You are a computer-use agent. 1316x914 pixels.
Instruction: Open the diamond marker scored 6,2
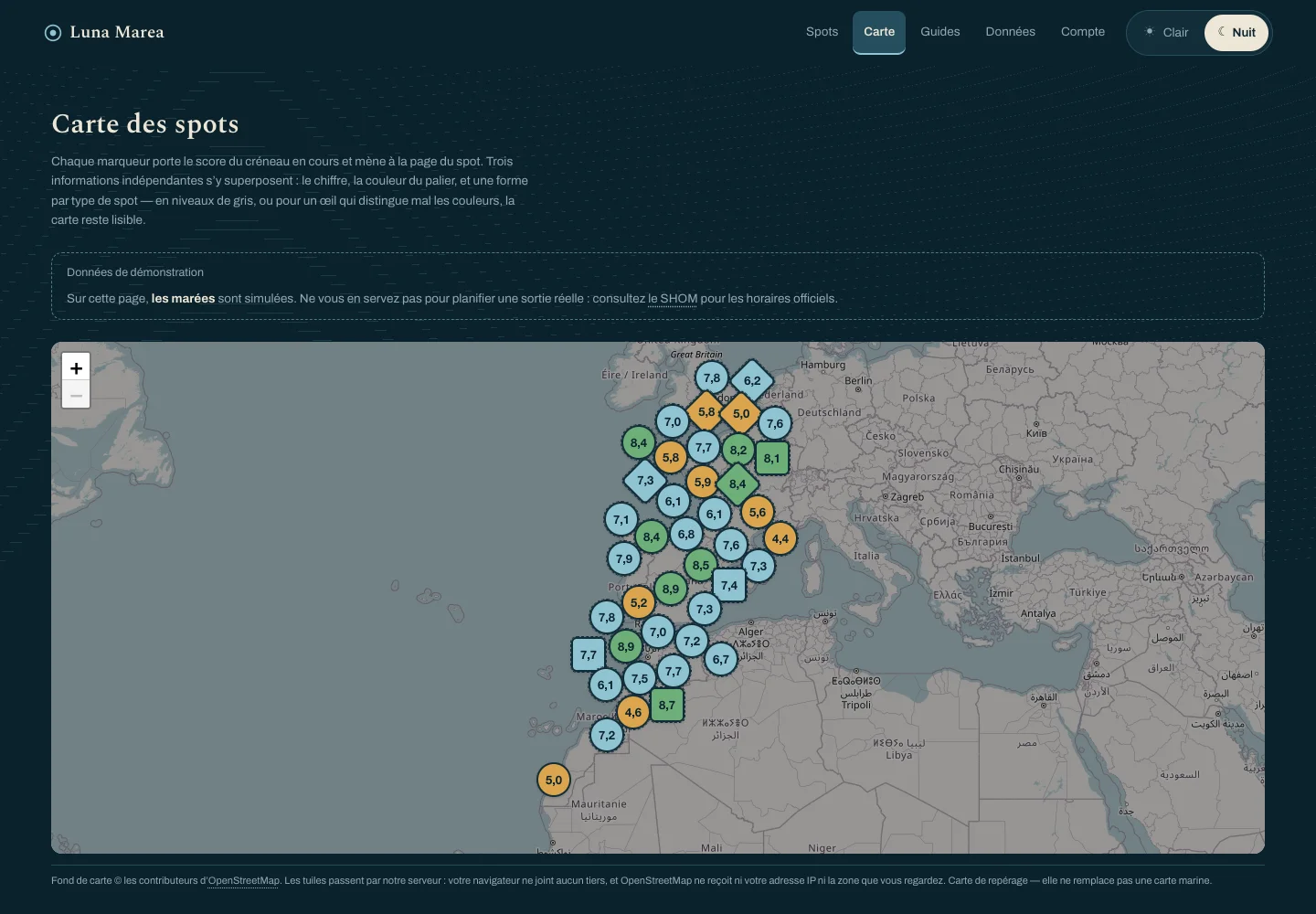click(x=752, y=381)
